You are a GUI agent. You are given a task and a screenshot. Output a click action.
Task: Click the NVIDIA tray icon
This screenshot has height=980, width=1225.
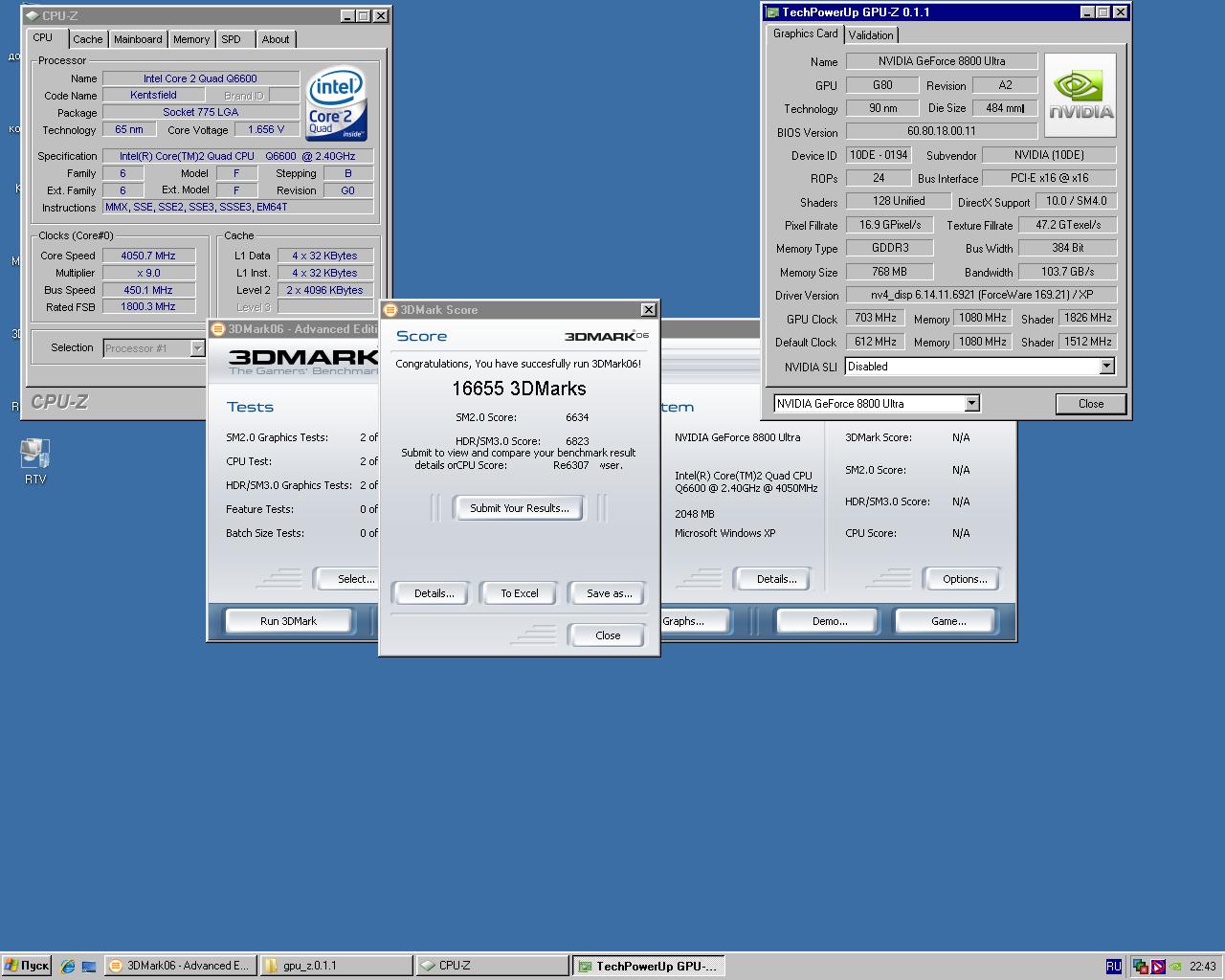[1175, 967]
